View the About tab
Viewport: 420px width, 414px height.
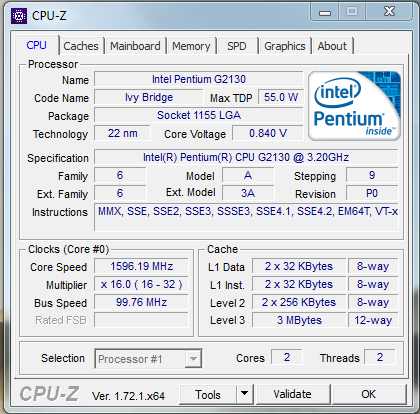tap(332, 46)
